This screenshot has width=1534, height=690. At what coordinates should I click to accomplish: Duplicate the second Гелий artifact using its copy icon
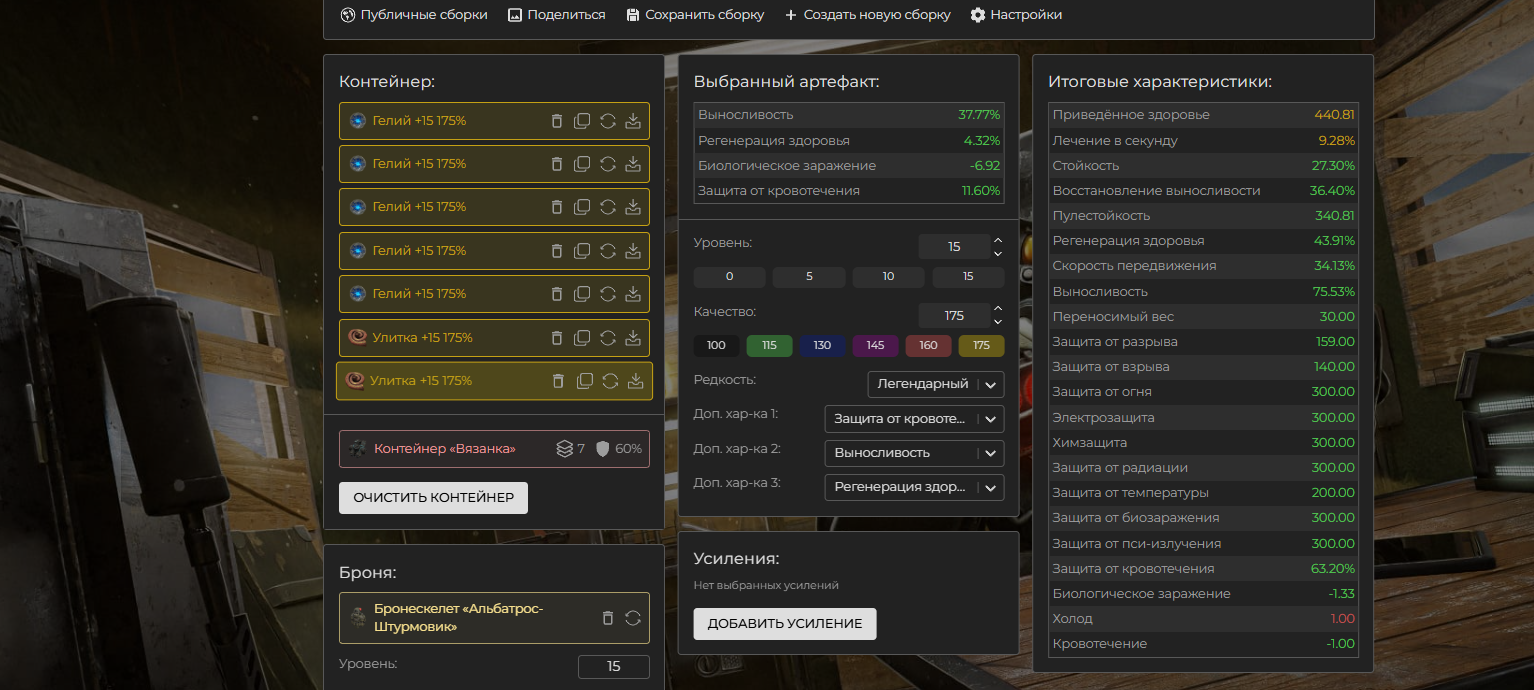coord(582,164)
